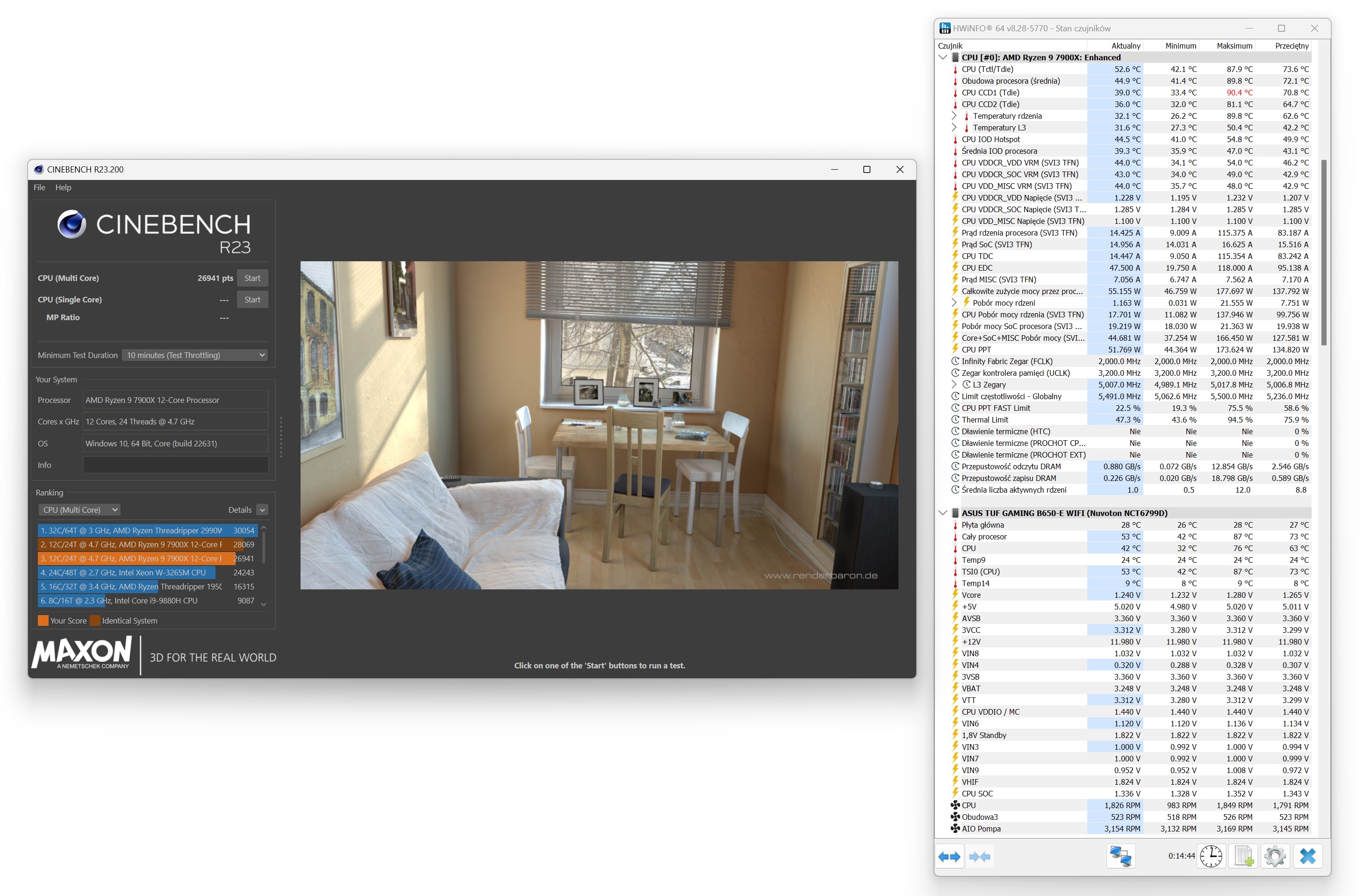This screenshot has width=1364, height=896.
Task: Expand the Temperatury rdzenia sensor row
Action: (x=954, y=116)
